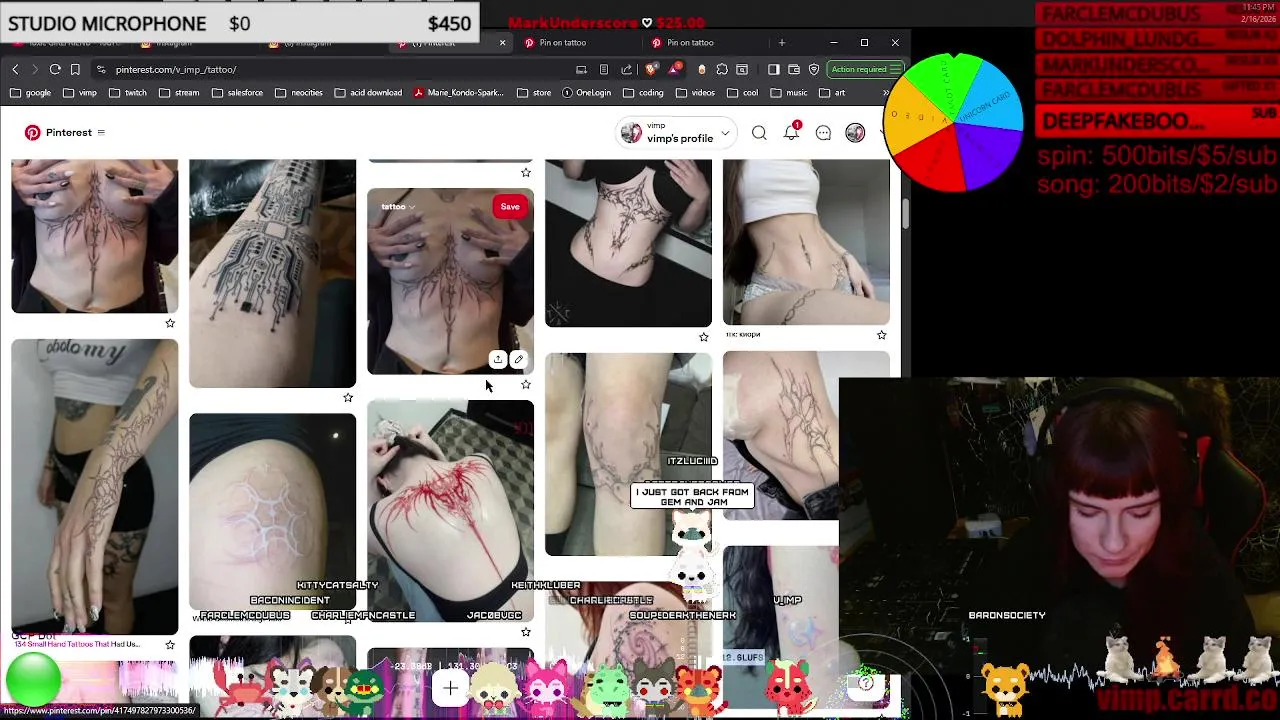Favorite the first-column torso tattoo pin star
The height and width of the screenshot is (720, 1280).
[170, 323]
